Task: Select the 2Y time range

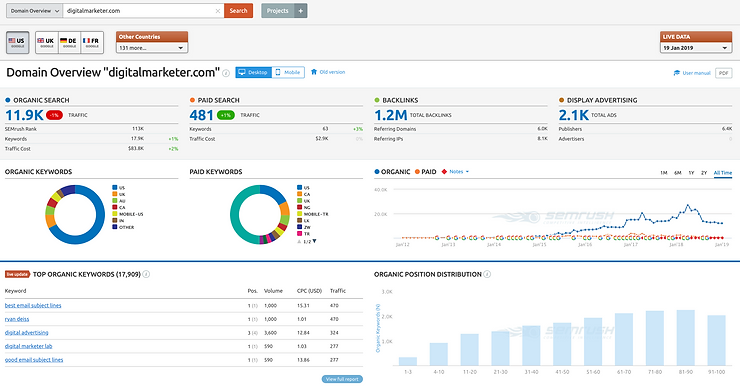Action: 704,173
